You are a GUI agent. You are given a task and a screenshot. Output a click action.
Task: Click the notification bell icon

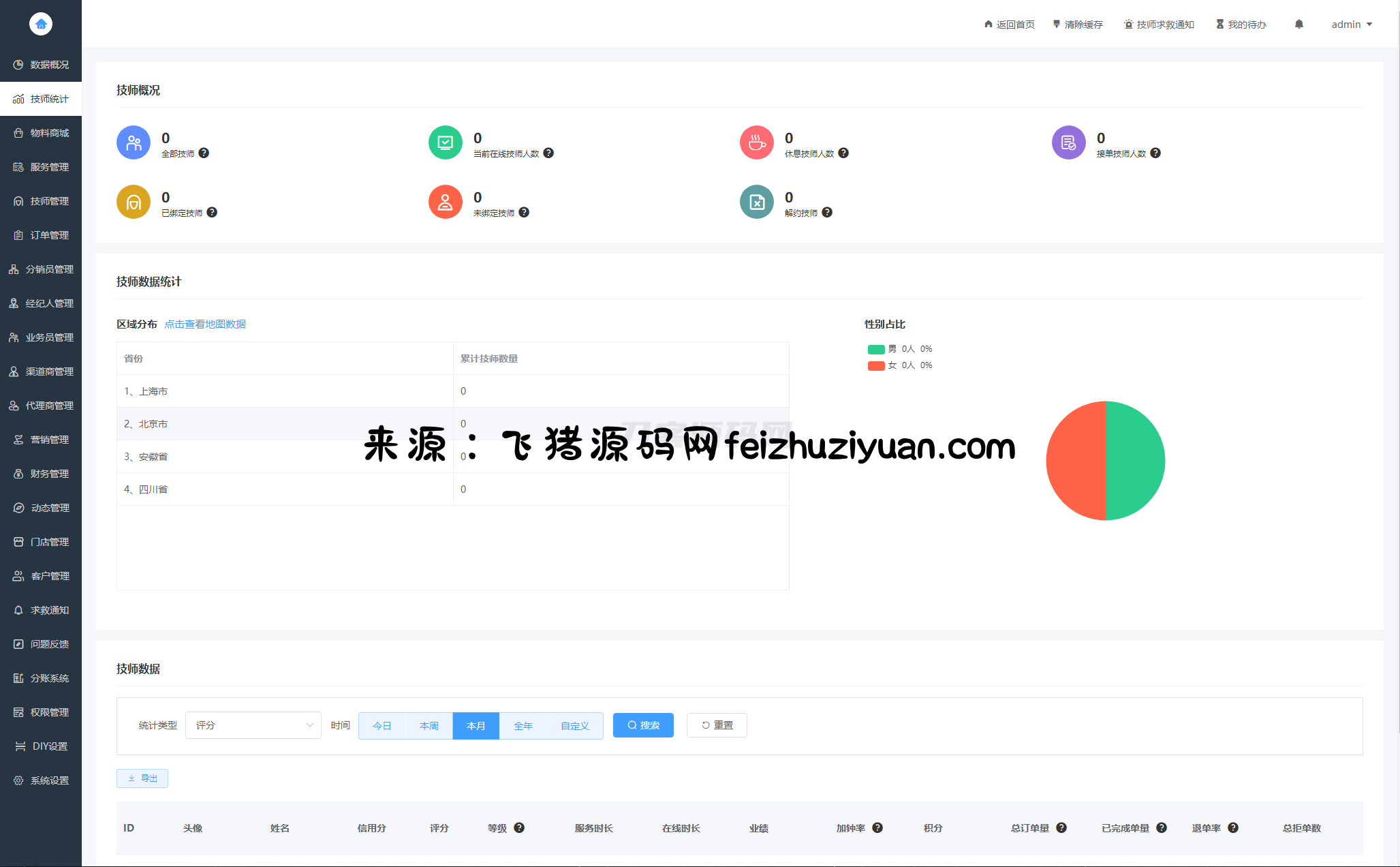click(1298, 25)
